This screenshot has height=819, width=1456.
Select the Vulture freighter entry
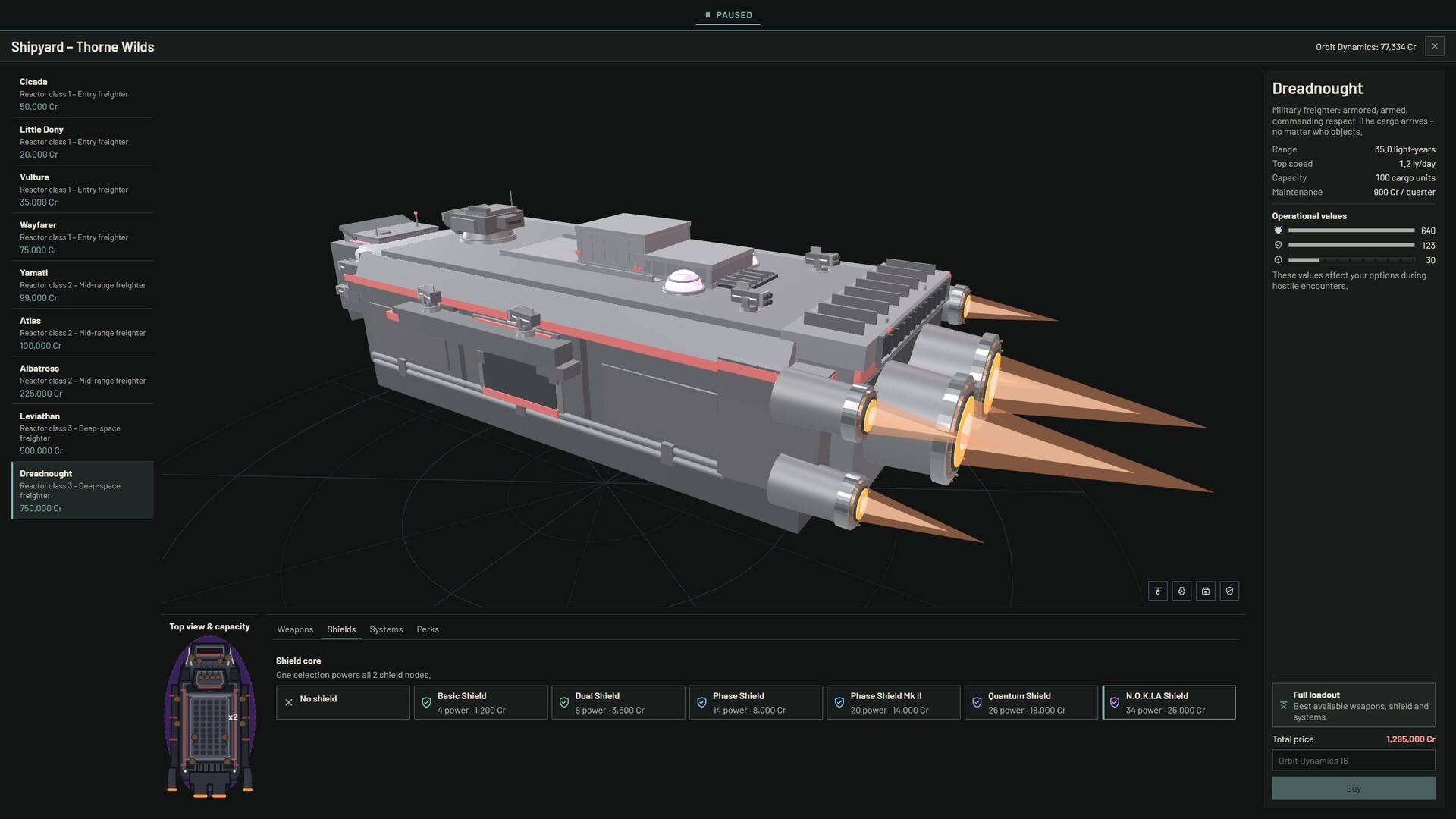(83, 189)
